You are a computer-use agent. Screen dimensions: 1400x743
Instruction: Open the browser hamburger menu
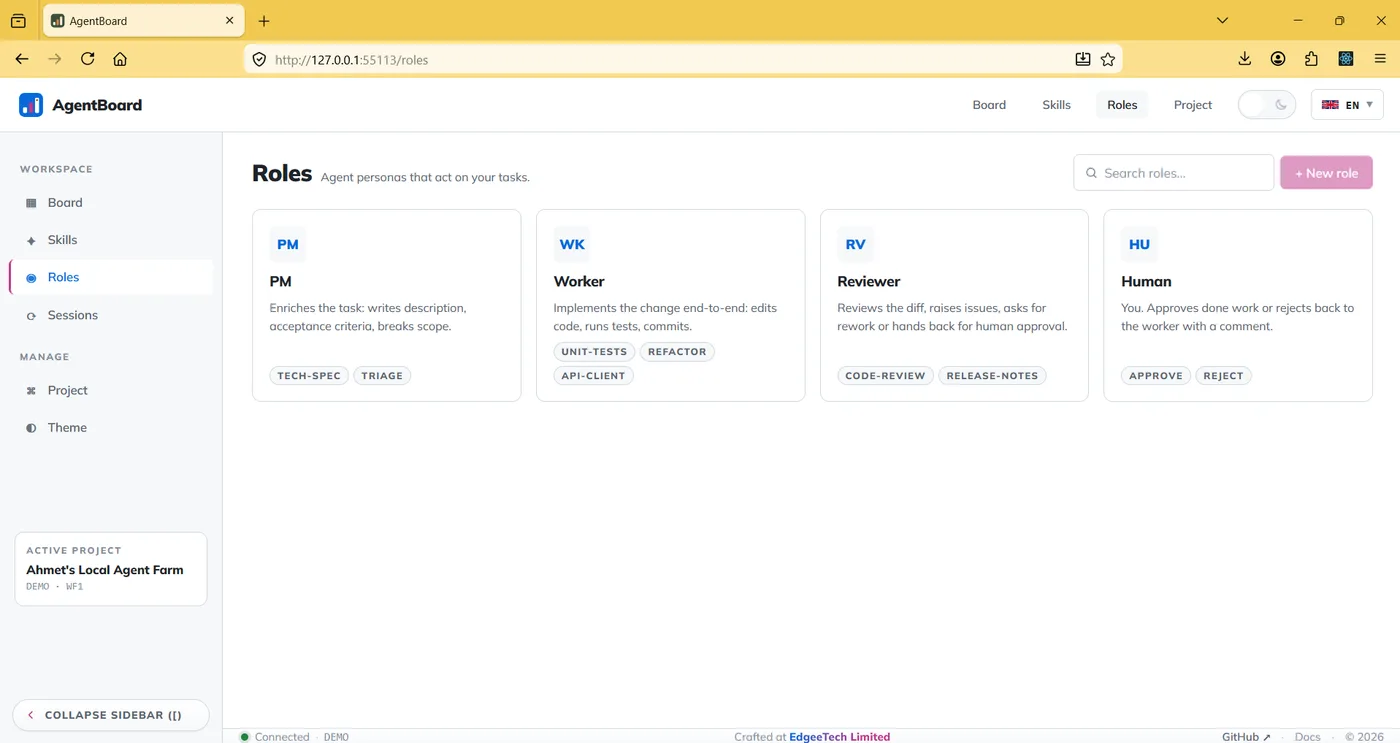1380,59
